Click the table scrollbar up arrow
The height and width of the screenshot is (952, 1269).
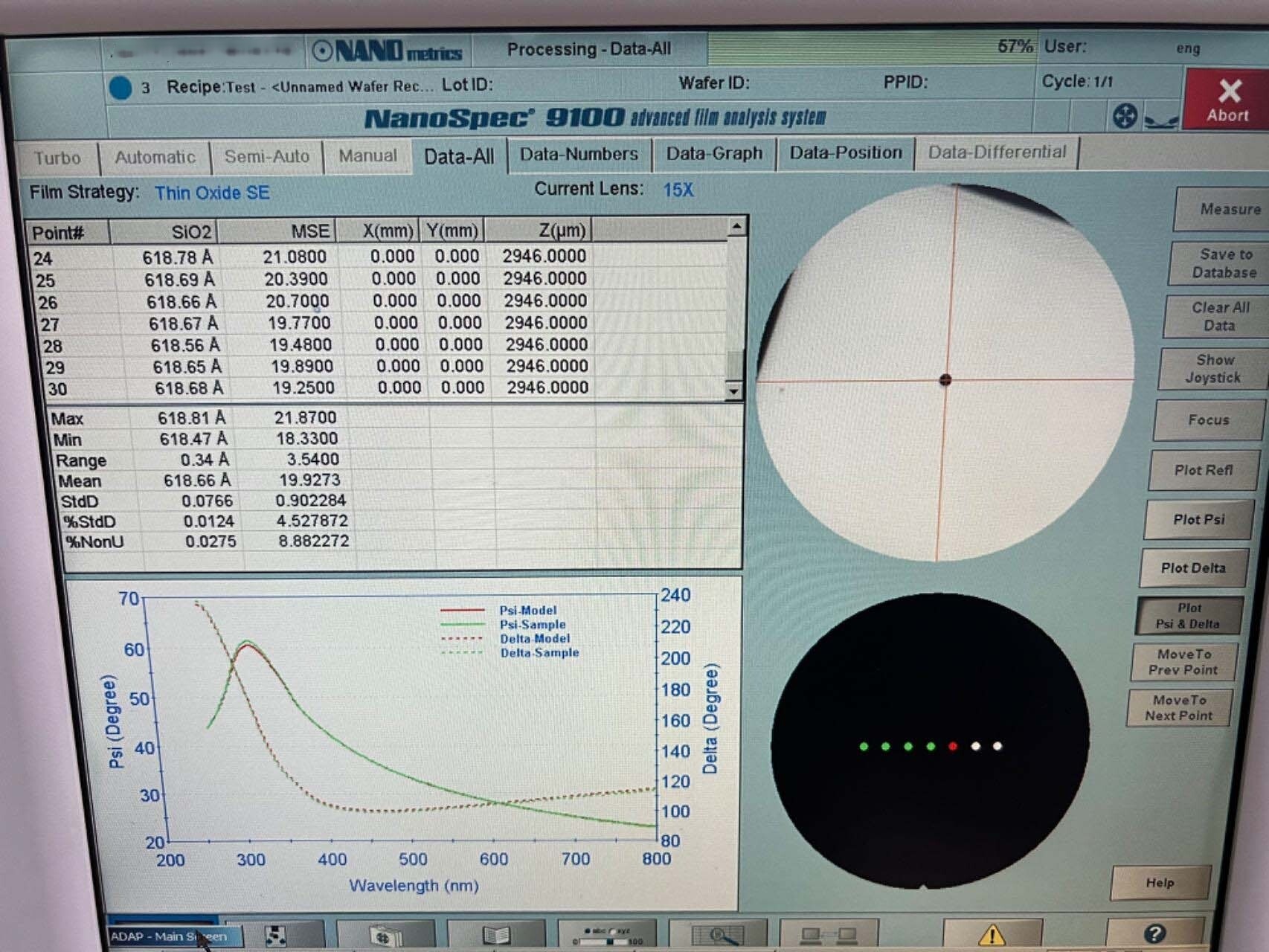736,226
